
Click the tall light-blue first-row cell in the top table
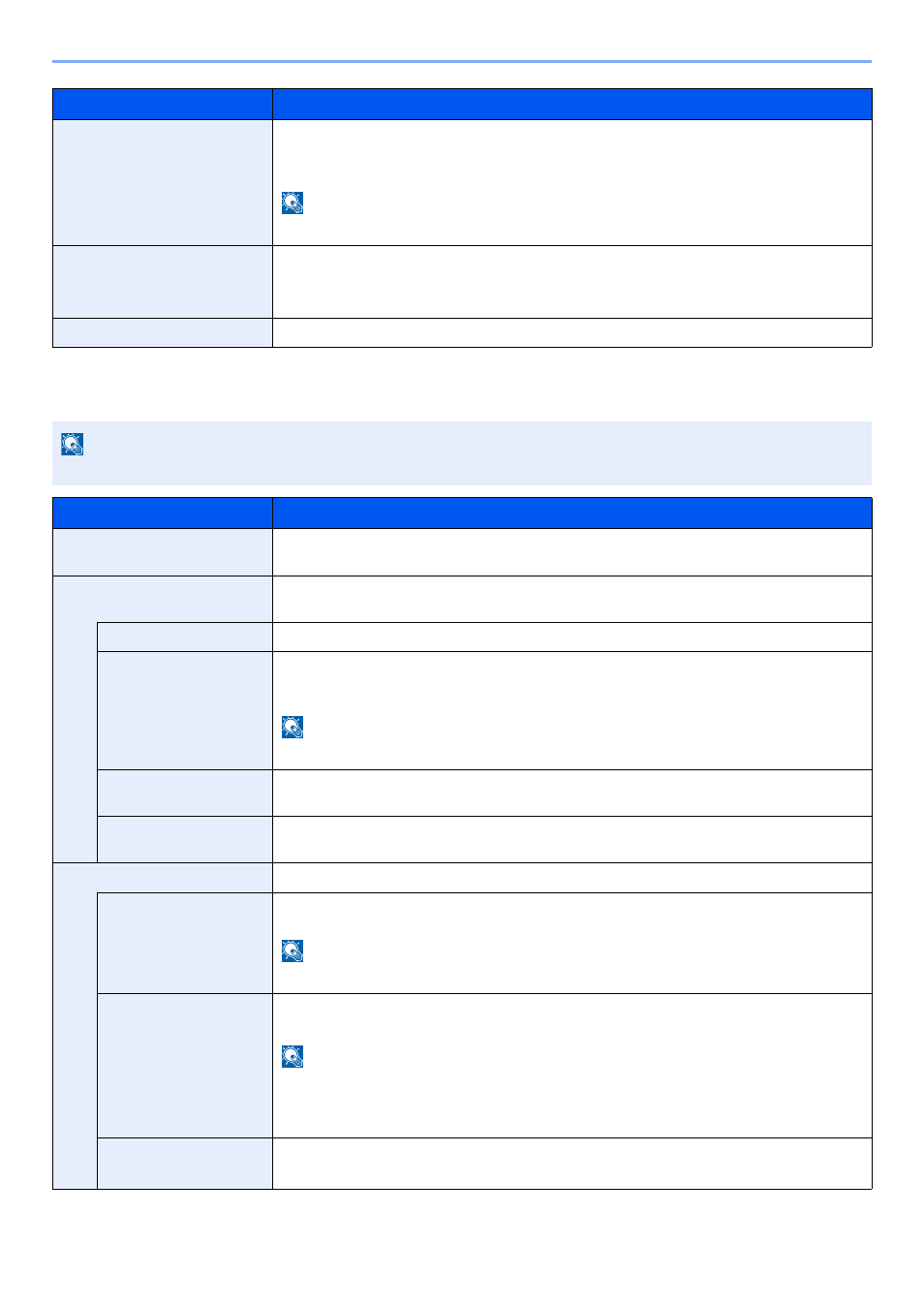coord(163,183)
